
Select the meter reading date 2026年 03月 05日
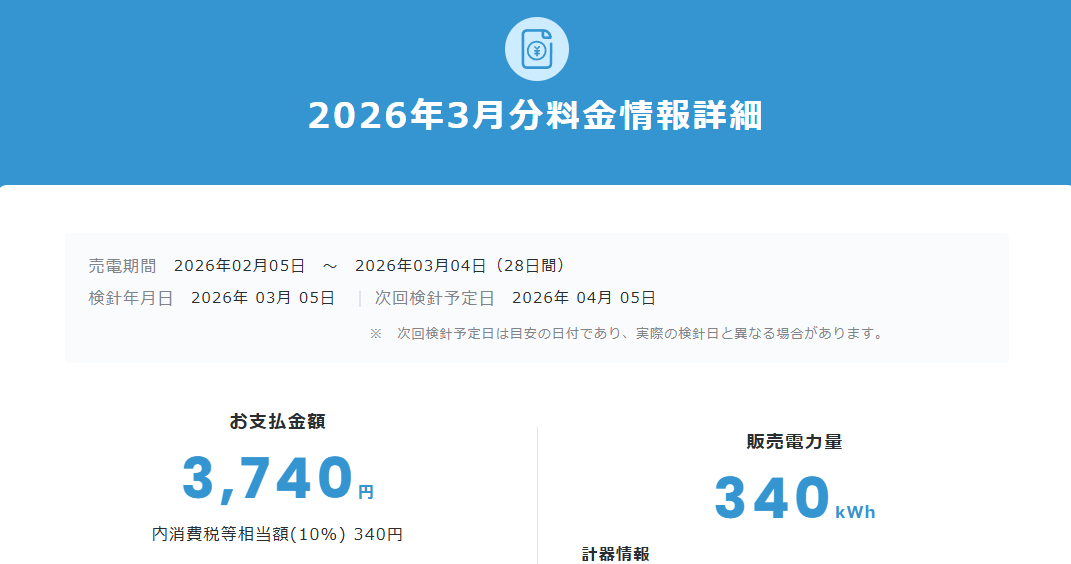pos(263,298)
